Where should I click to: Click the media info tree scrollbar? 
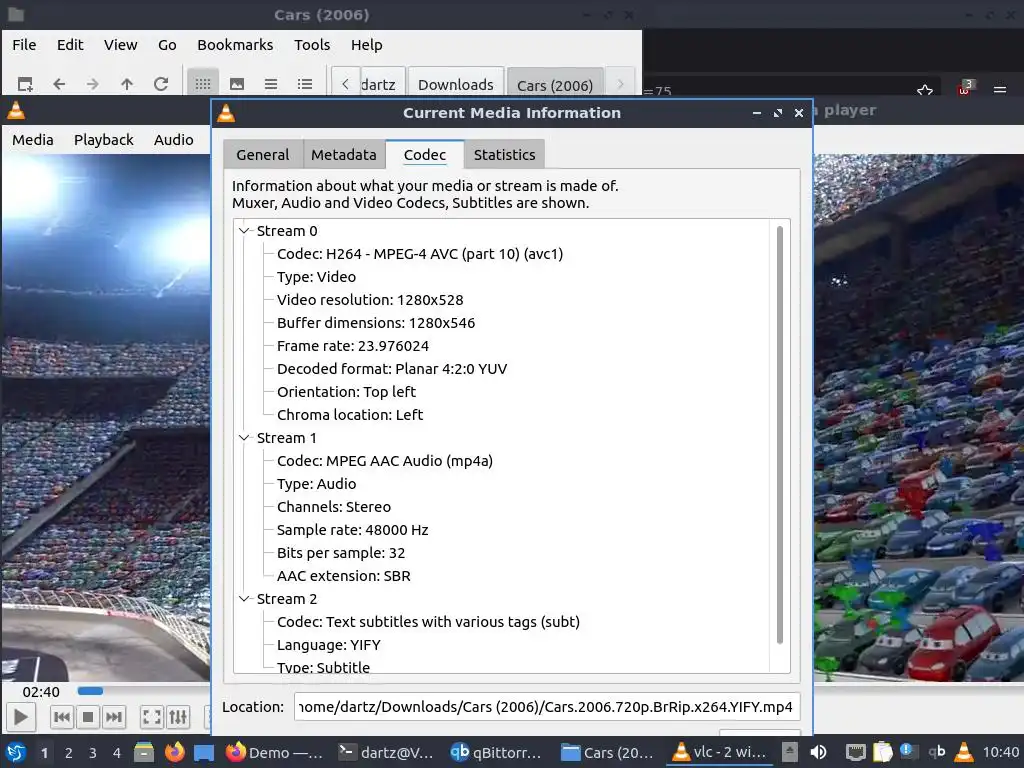pos(779,434)
